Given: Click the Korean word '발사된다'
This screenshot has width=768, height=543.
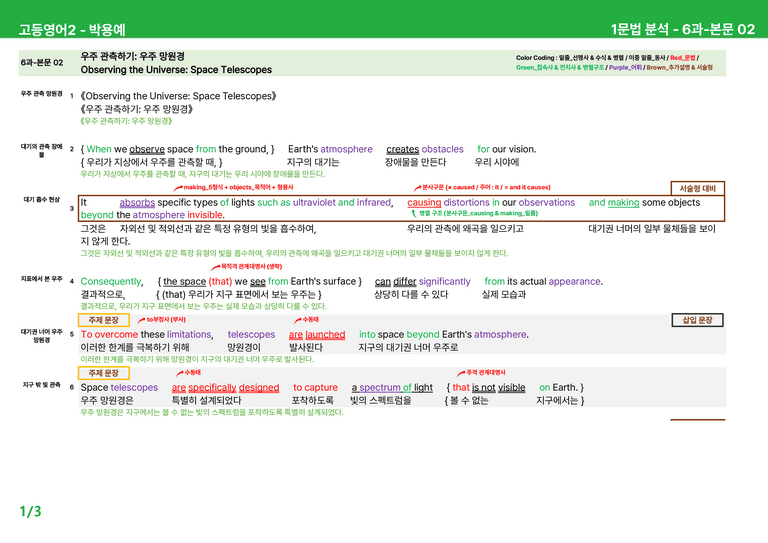Looking at the screenshot, I should pos(306,348).
